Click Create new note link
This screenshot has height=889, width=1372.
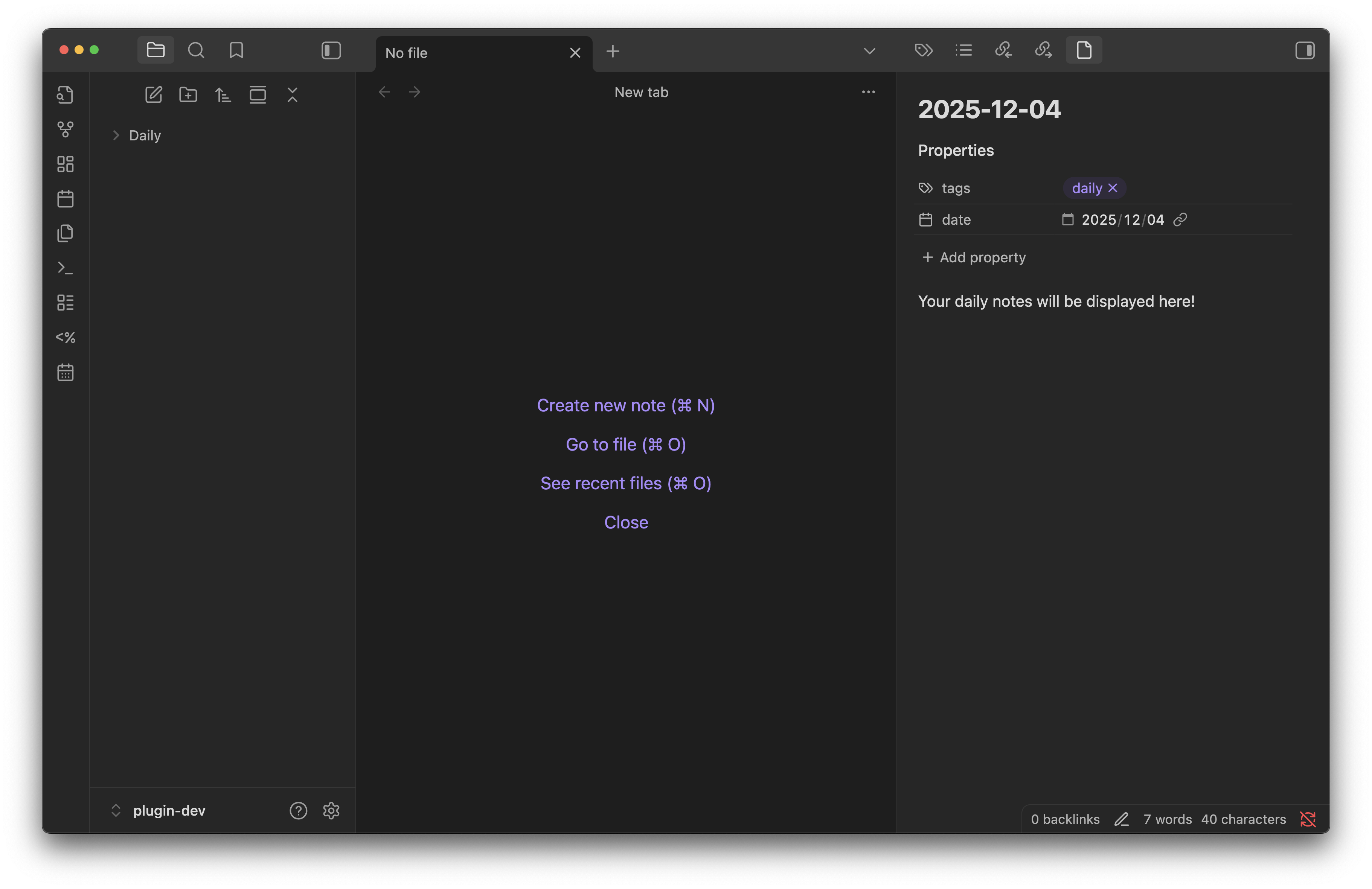pyautogui.click(x=625, y=406)
